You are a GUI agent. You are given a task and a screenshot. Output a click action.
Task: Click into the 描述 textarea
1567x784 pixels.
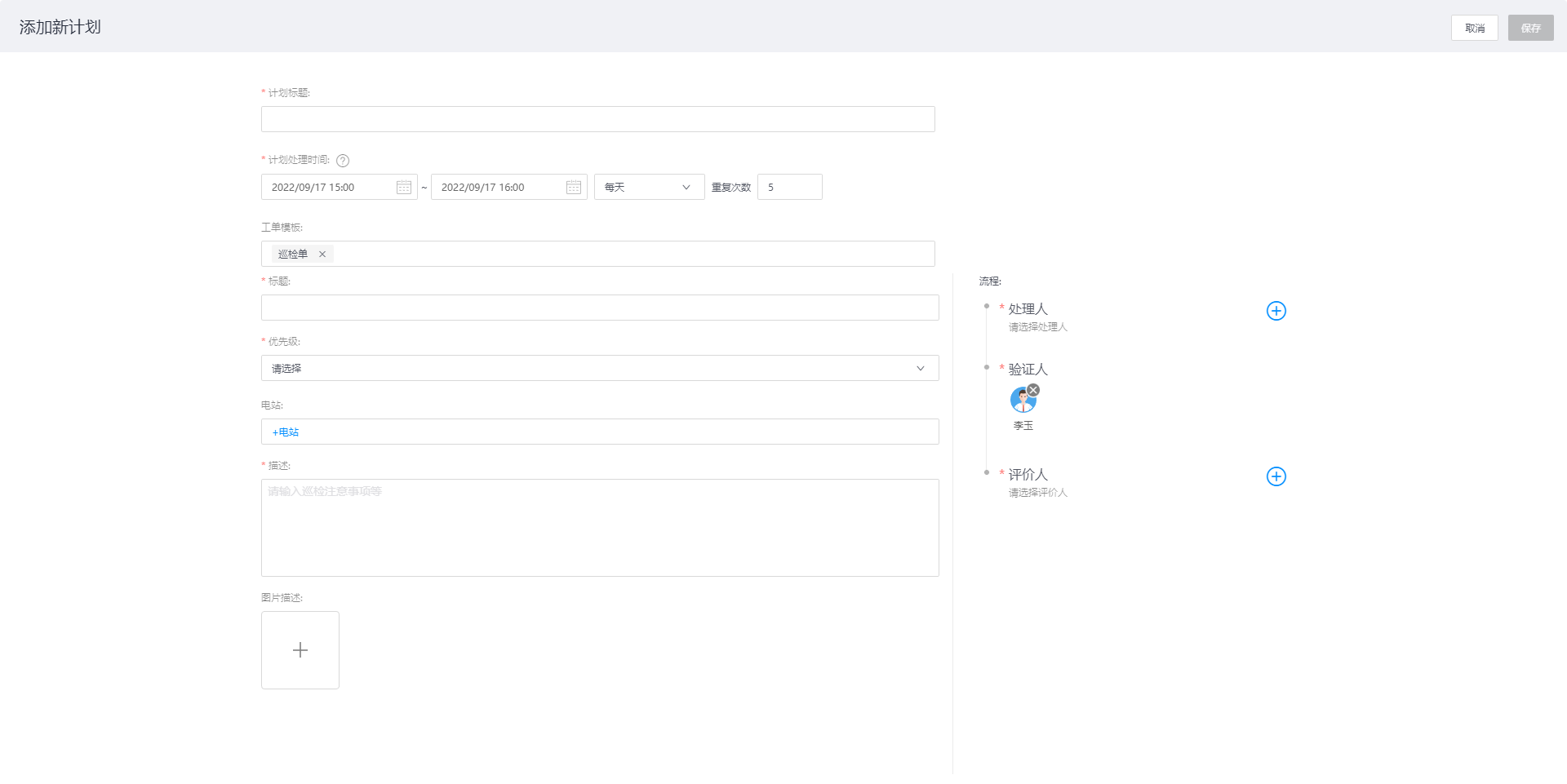tap(599, 528)
